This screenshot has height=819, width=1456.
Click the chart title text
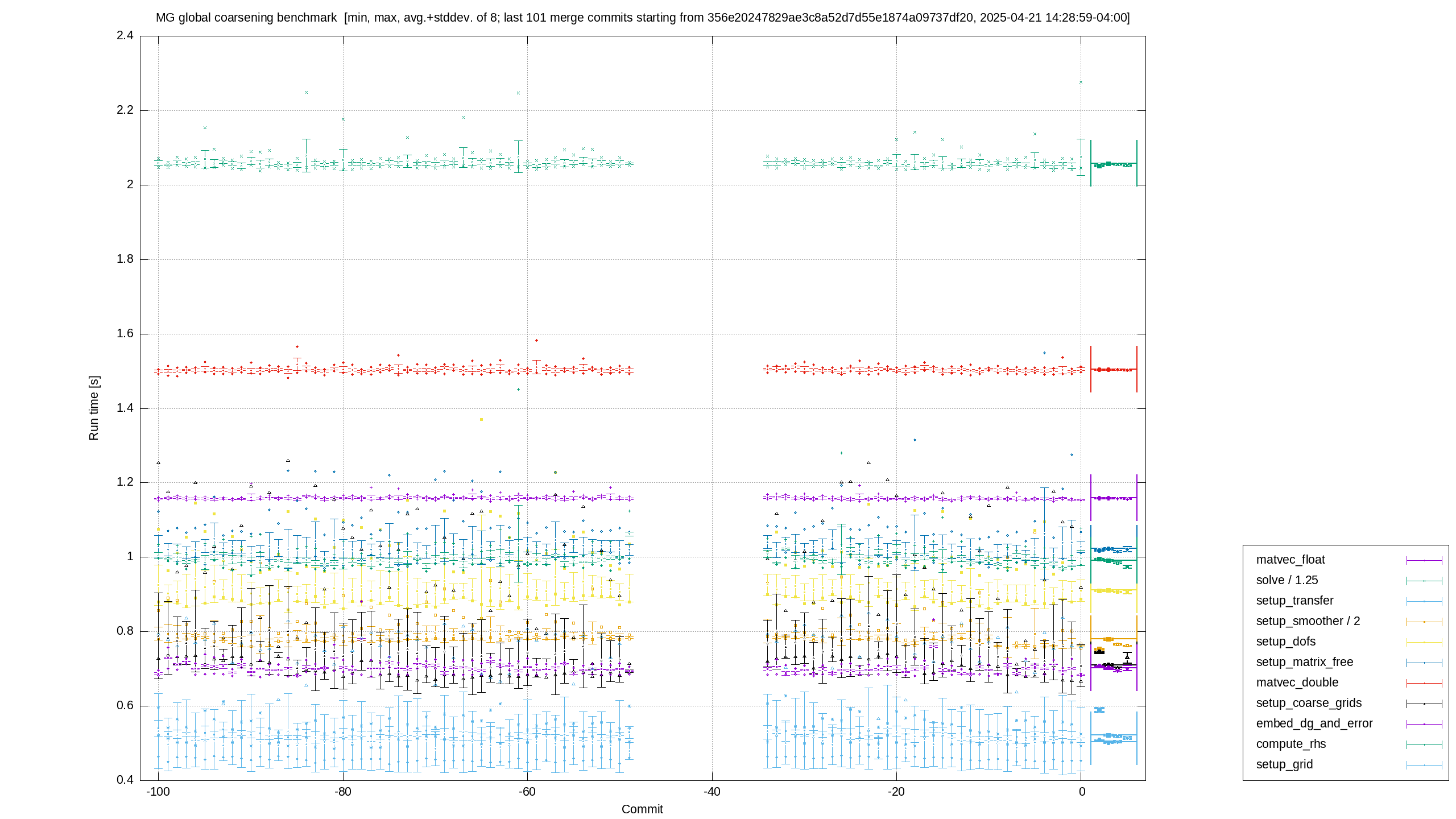coord(643,18)
